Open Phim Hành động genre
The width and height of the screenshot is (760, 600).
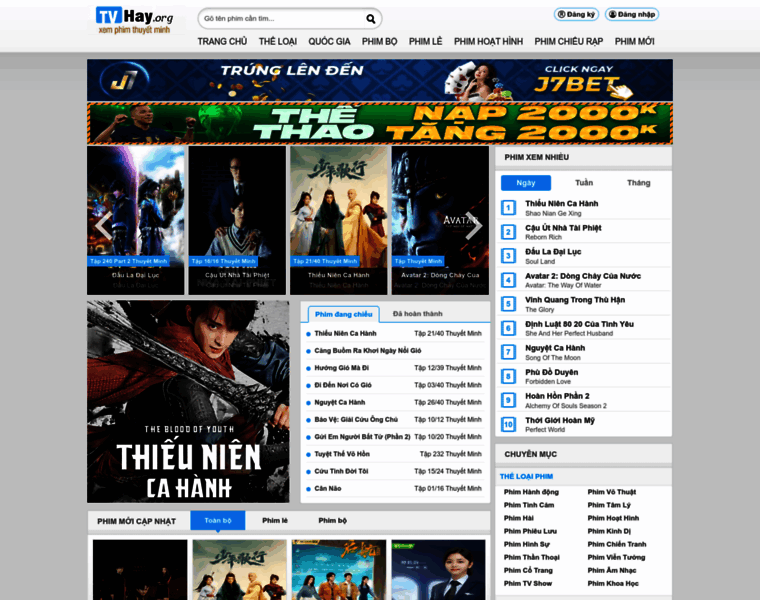pyautogui.click(x=531, y=492)
